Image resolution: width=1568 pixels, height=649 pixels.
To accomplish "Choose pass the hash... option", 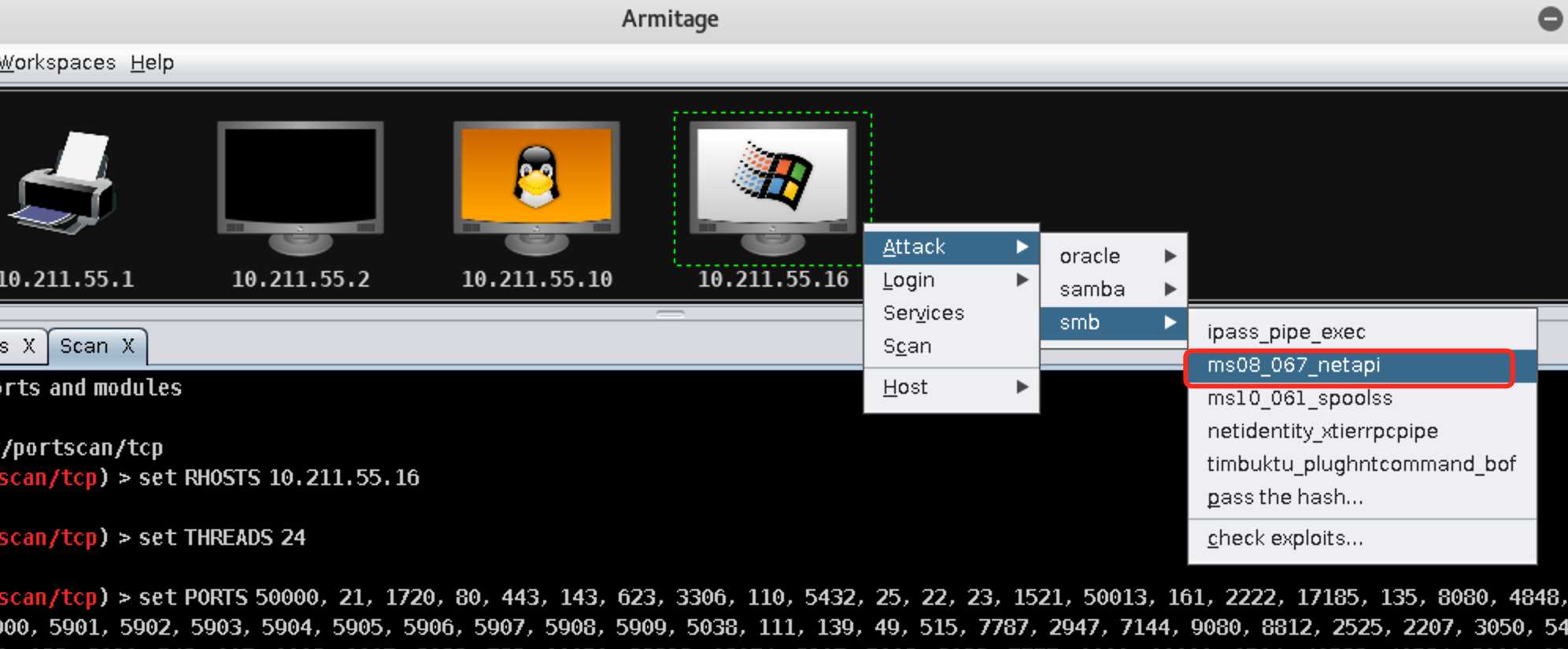I will click(1362, 497).
